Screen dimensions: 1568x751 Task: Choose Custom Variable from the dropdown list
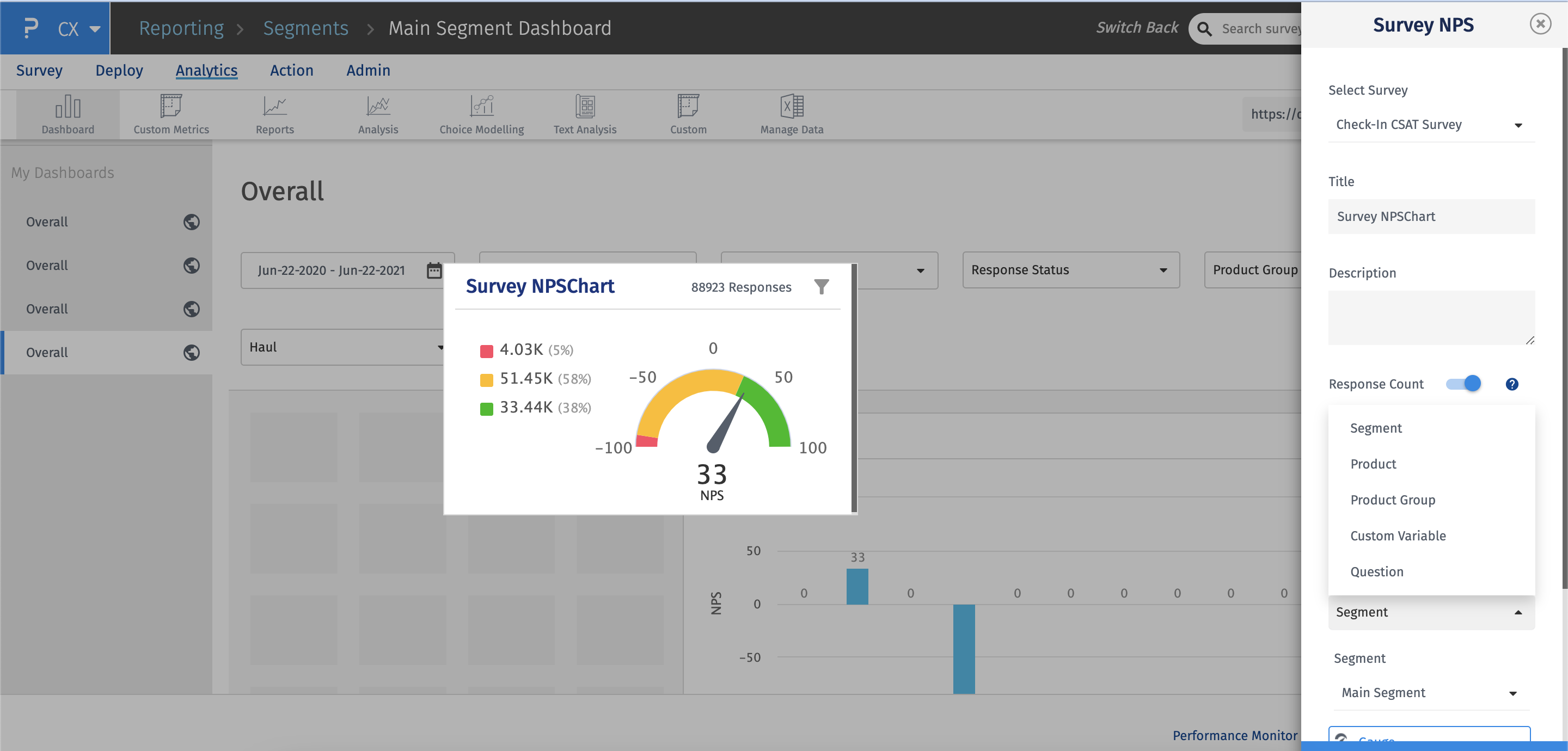coord(1431,535)
